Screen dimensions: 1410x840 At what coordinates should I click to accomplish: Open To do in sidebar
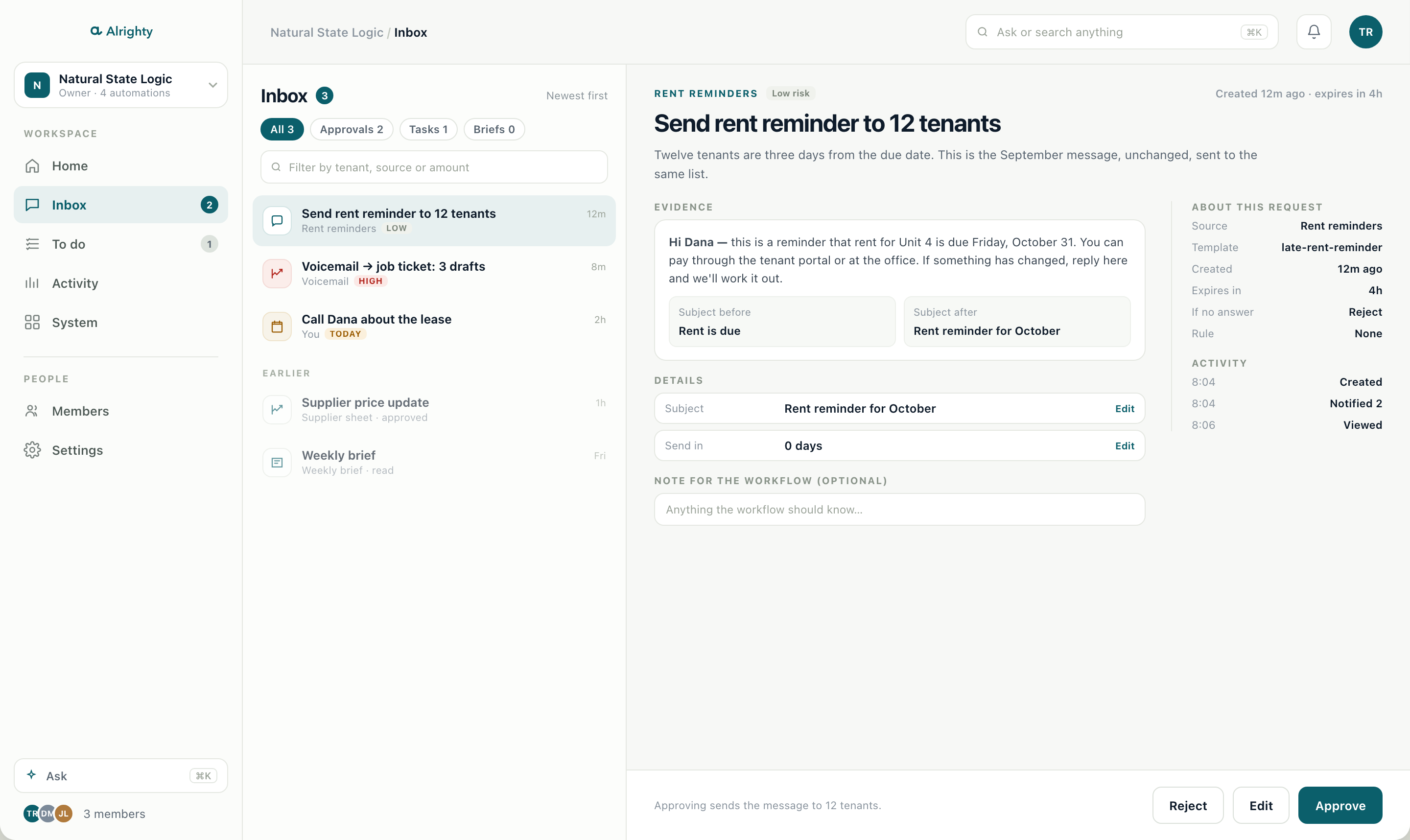[x=120, y=244]
